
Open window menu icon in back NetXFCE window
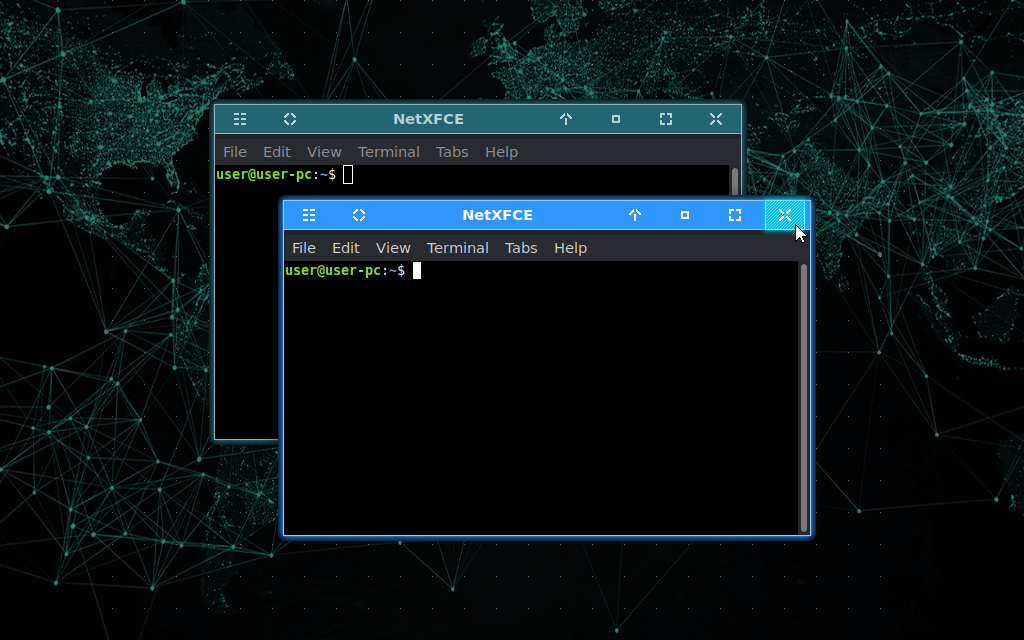click(240, 119)
